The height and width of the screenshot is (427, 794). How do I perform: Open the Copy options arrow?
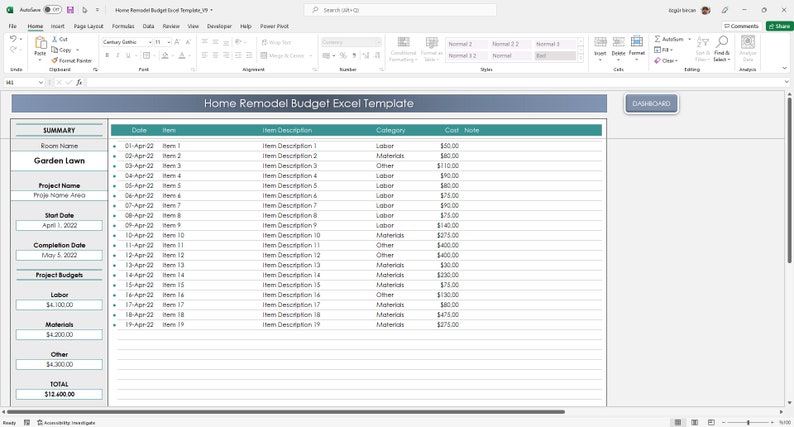[77, 50]
